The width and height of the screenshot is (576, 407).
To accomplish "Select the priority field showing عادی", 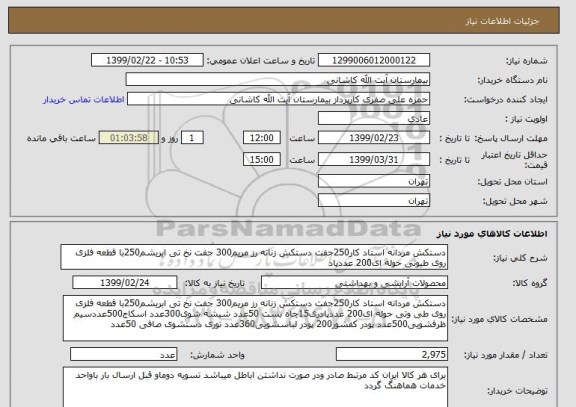I will click(374, 119).
